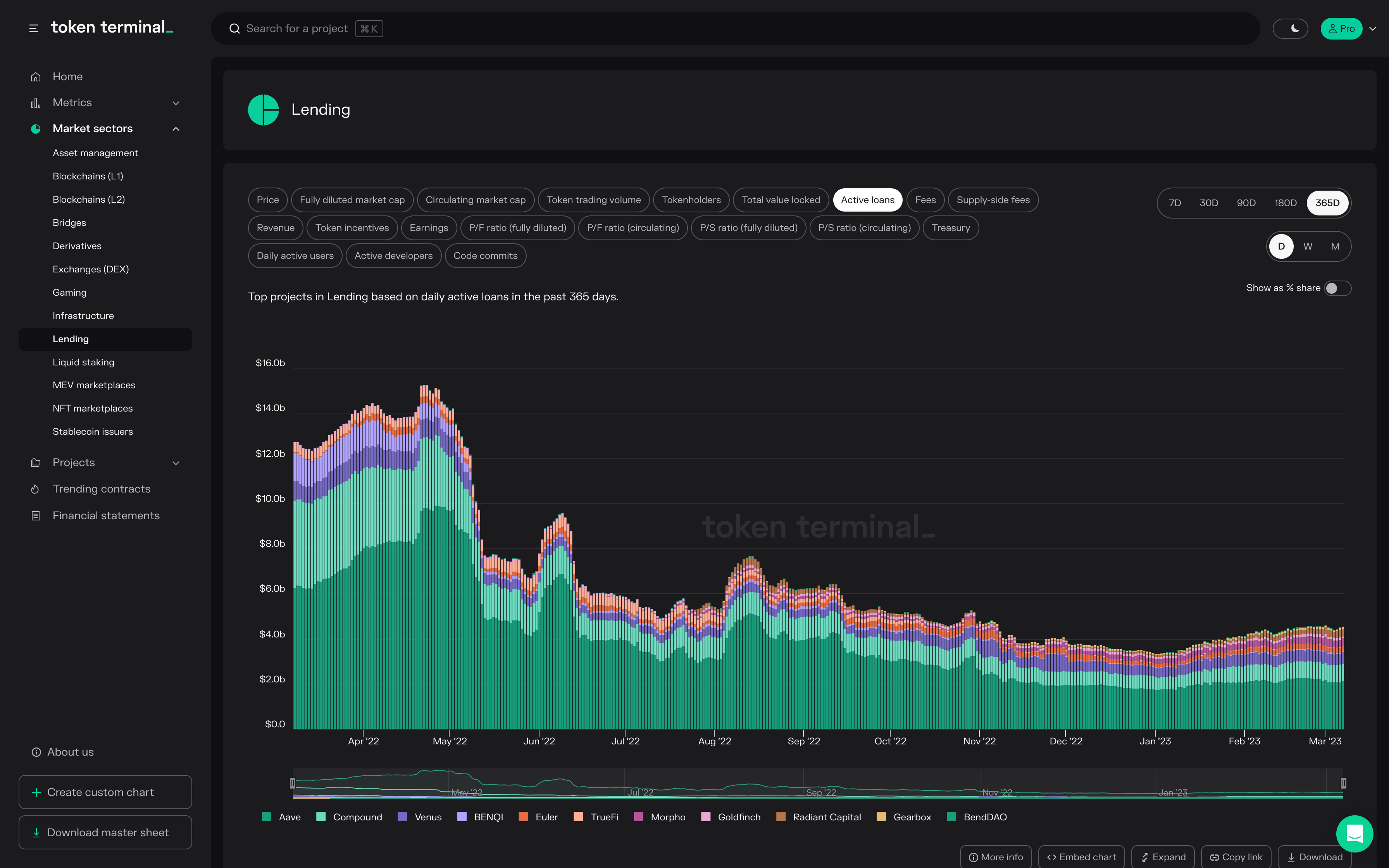Viewport: 1389px width, 868px height.
Task: Open the Pro account dropdown arrow
Action: [1373, 29]
